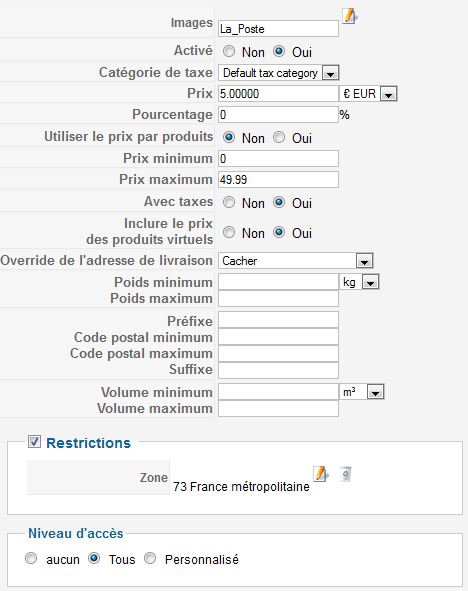Click the edit icon next to Images field
Screen dimensions: 468x591
point(350,17)
